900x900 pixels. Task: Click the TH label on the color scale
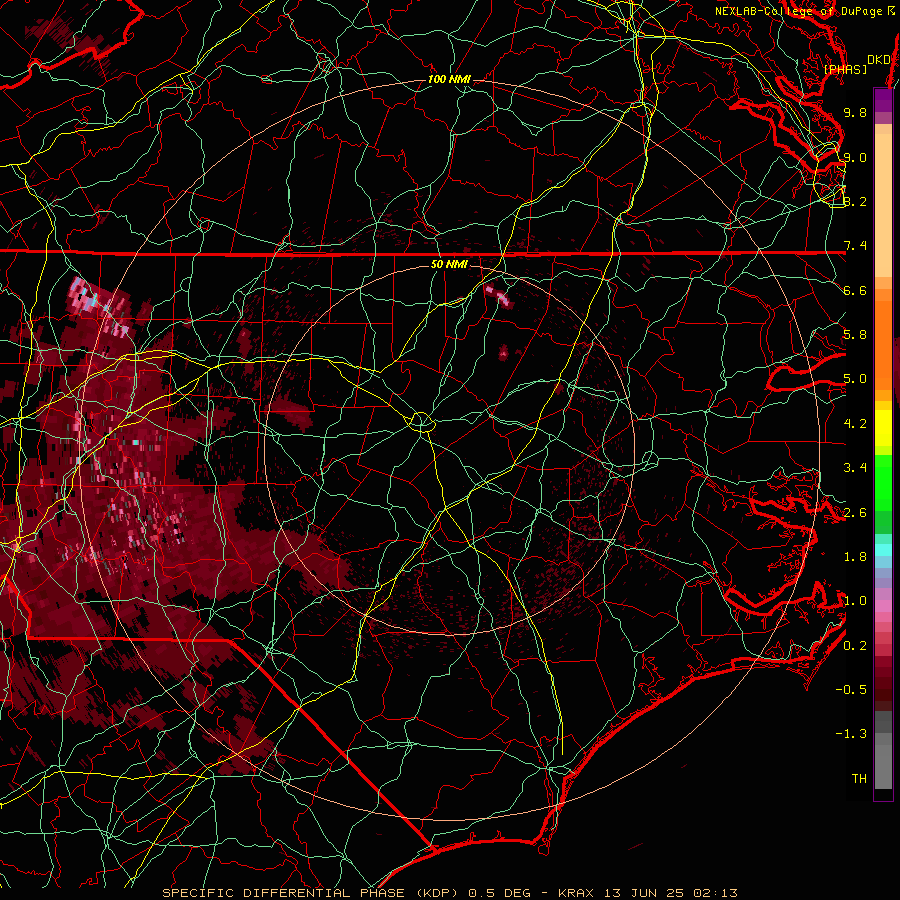(859, 779)
